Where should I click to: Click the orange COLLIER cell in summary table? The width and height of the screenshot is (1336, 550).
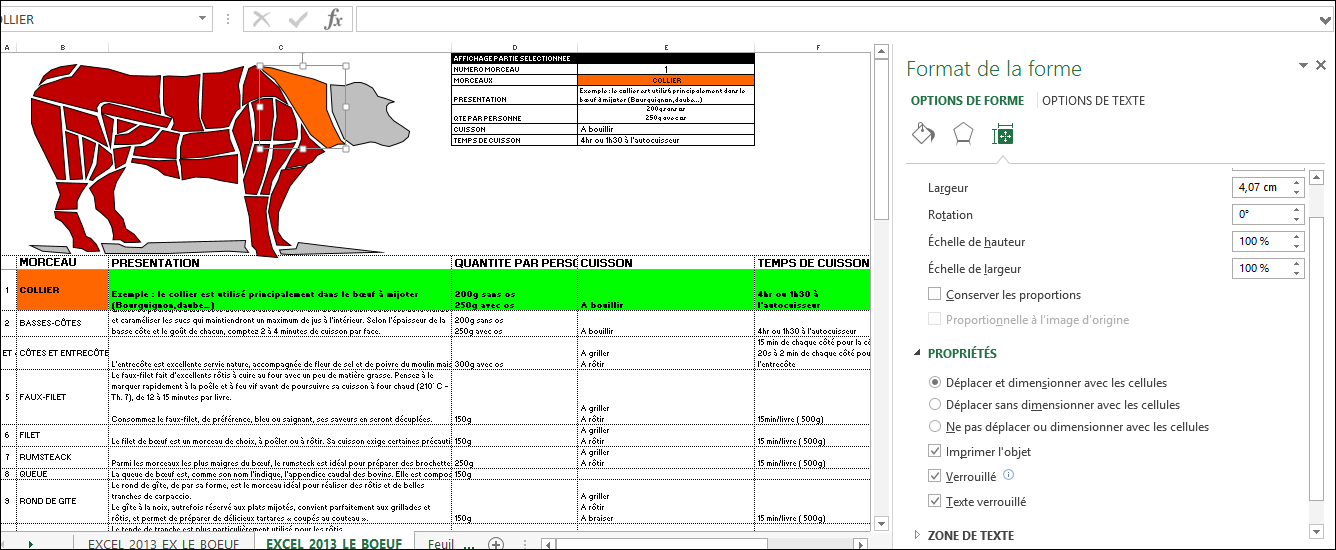(666, 80)
